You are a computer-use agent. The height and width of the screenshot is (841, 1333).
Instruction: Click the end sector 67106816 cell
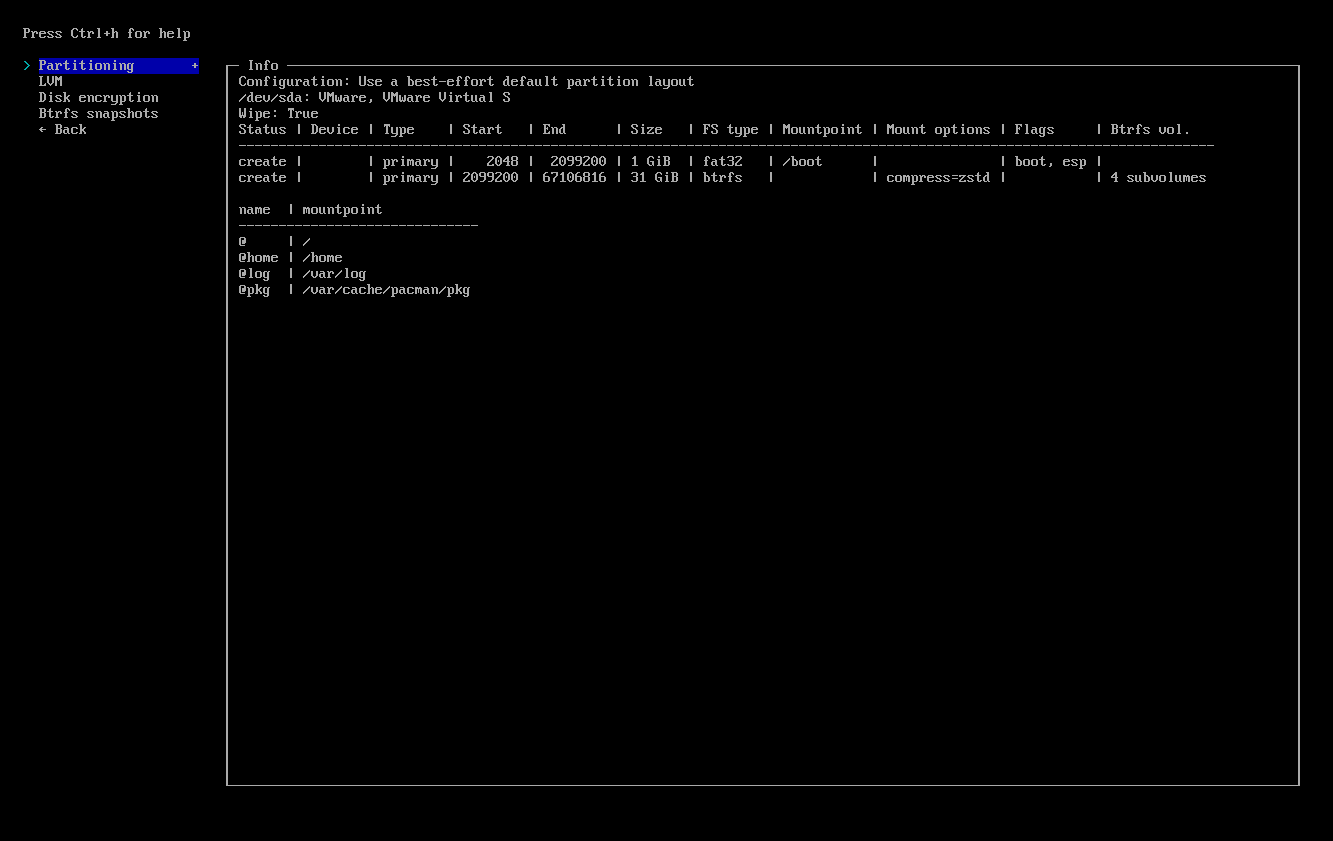pyautogui.click(x=574, y=177)
